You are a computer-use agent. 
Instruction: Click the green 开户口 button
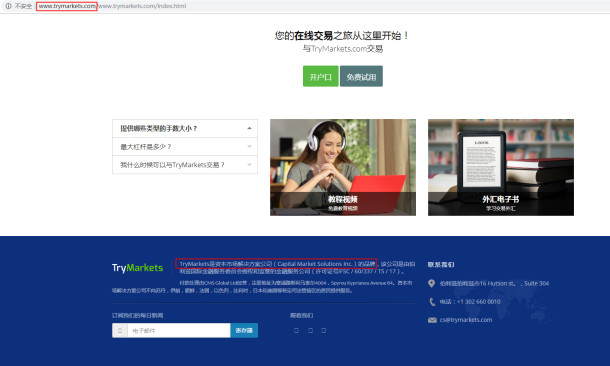321,76
